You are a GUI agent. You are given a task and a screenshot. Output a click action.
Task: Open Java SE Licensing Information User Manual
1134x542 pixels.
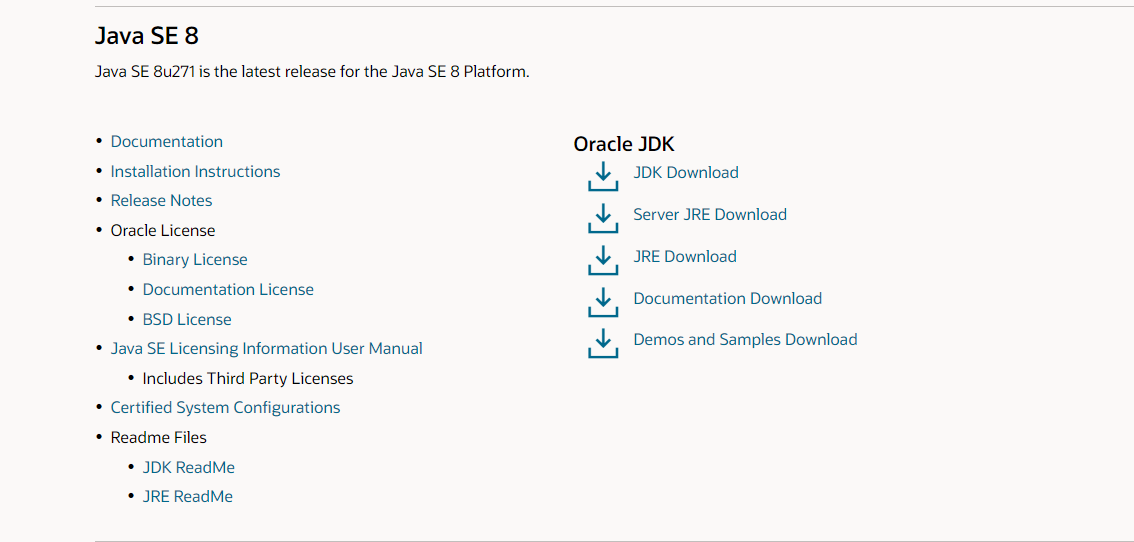266,348
